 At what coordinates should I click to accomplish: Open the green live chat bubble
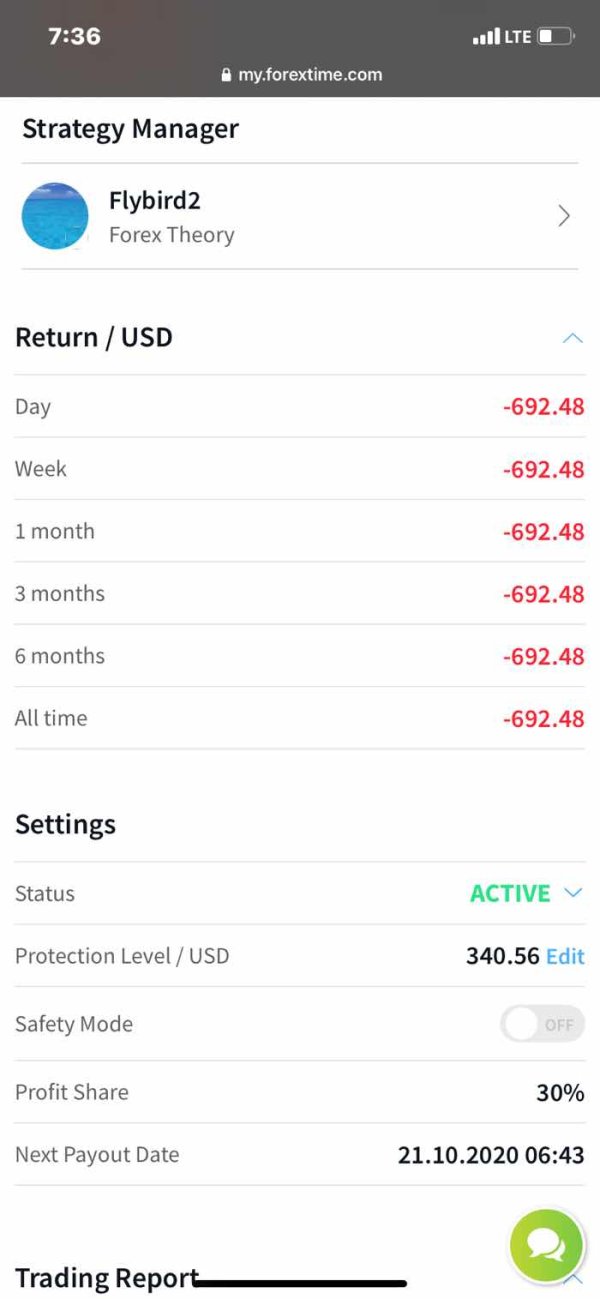tap(546, 1245)
